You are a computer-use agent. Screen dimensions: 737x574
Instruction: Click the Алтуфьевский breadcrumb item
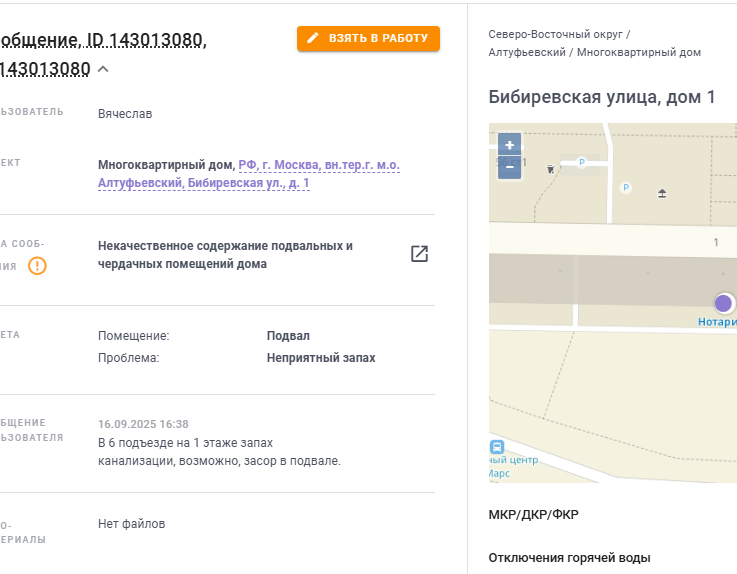click(x=527, y=52)
